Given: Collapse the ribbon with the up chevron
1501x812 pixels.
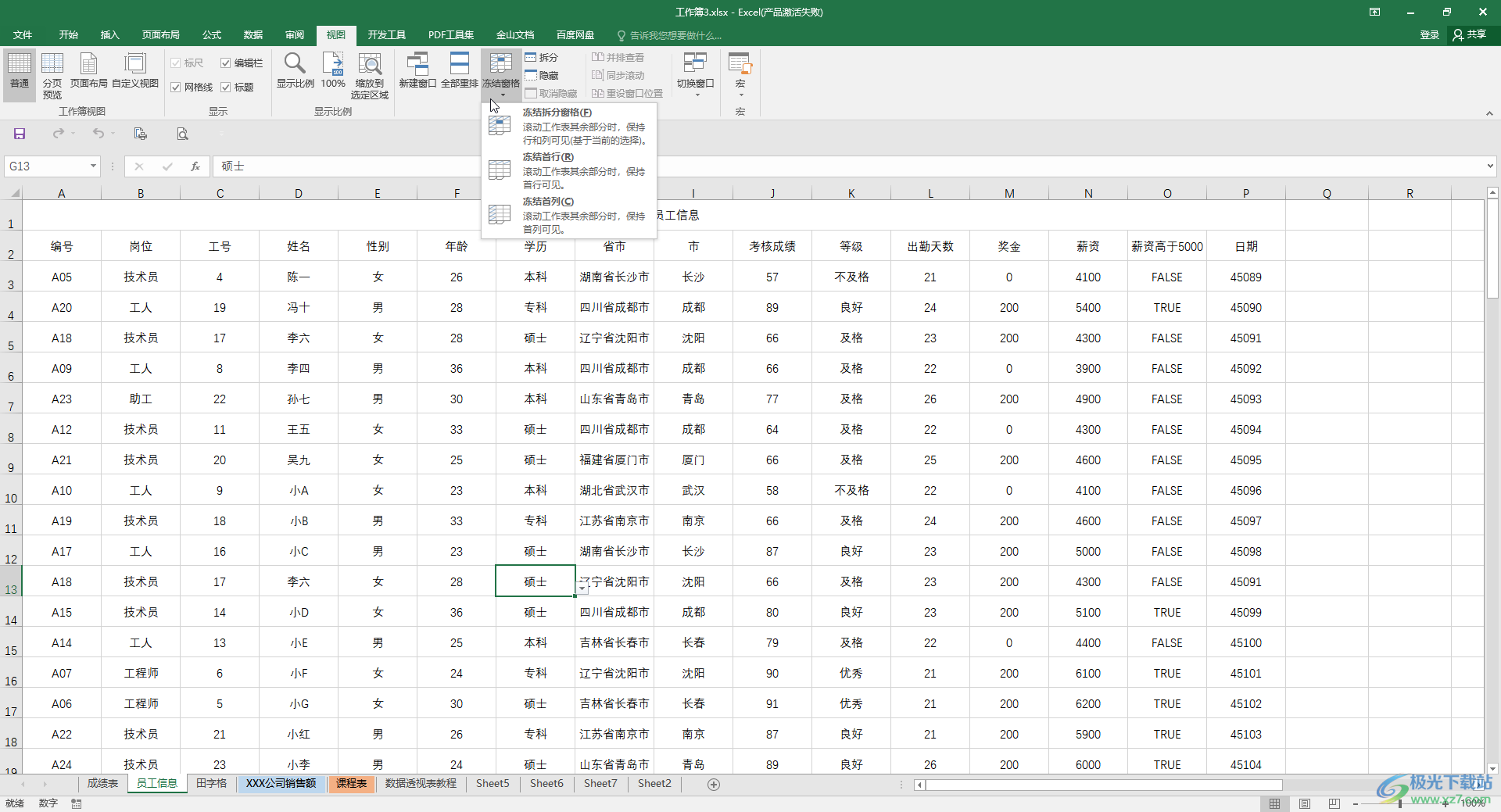Looking at the screenshot, I should click(x=1489, y=113).
